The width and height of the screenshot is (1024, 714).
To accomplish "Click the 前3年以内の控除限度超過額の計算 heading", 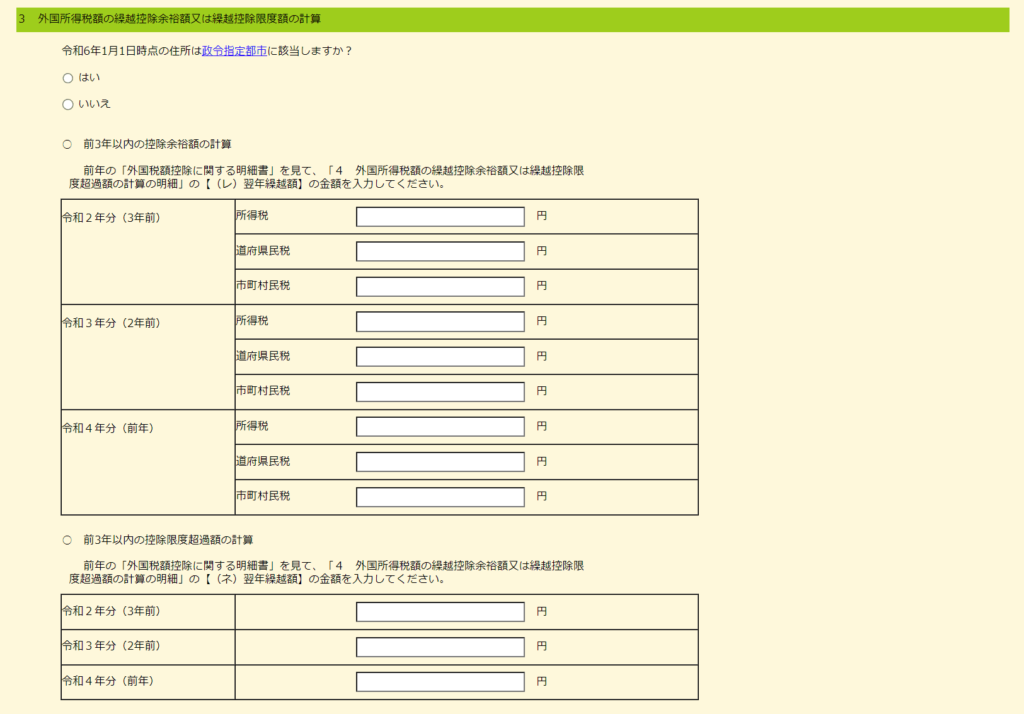I will 168,540.
